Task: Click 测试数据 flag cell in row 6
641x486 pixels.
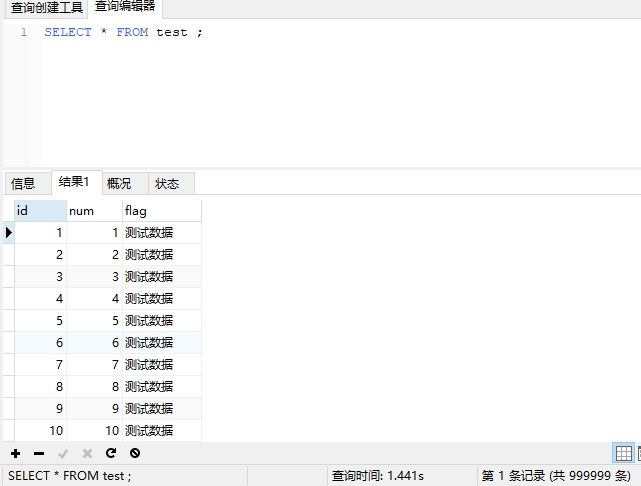Action: 162,343
